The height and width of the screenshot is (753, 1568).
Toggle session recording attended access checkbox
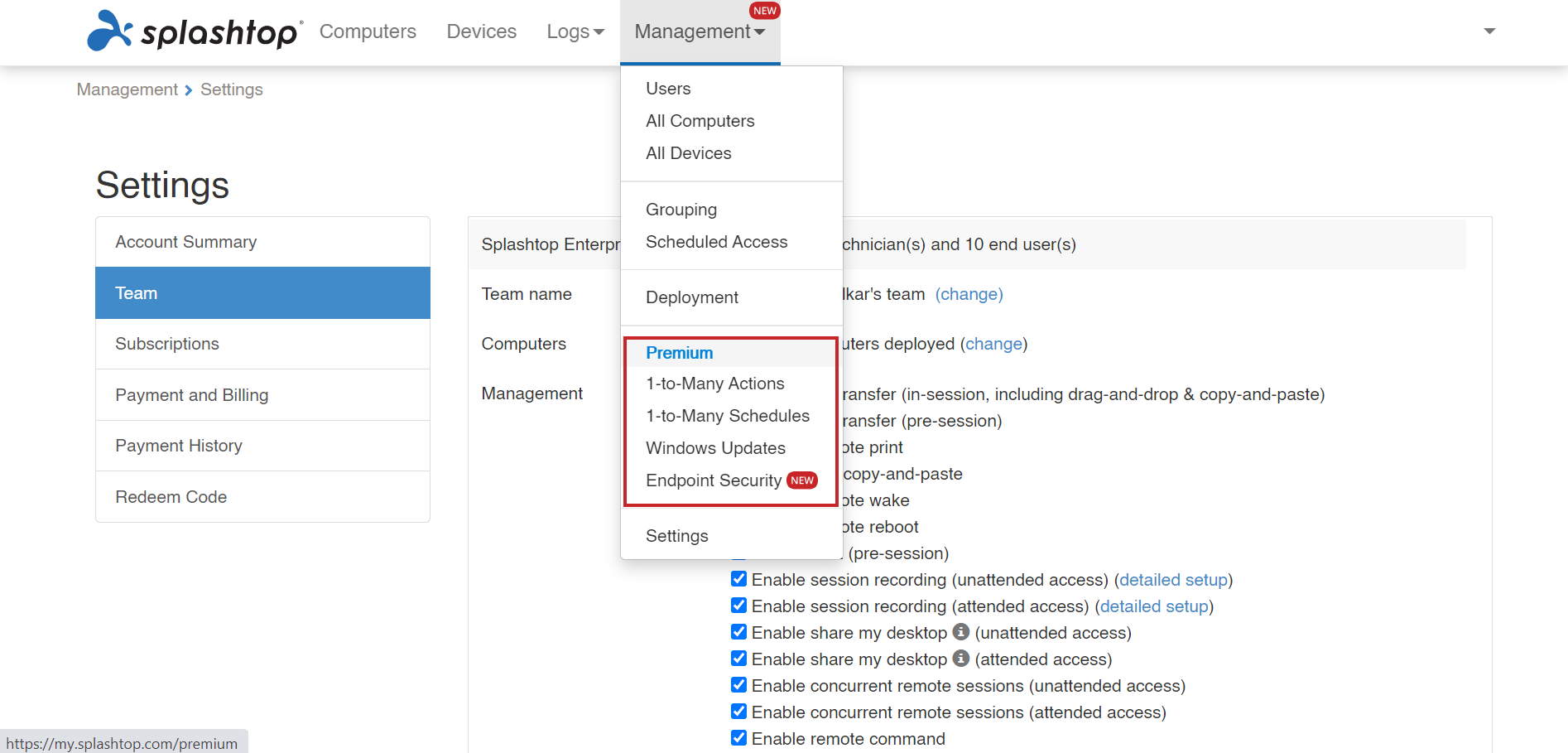pos(739,606)
